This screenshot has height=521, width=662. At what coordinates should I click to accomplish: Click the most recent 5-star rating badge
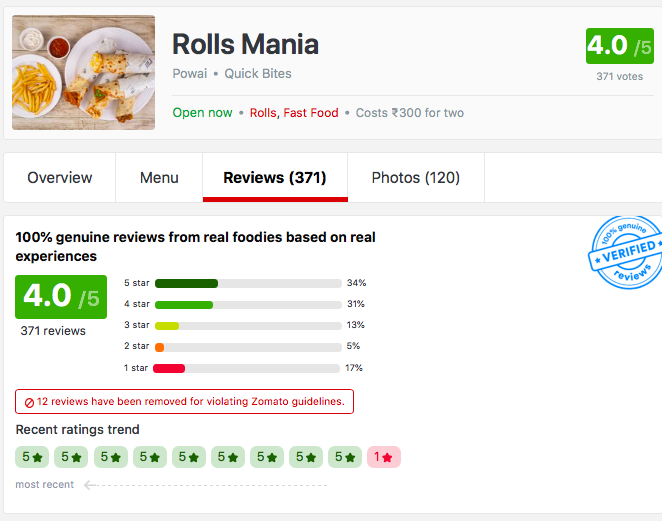tap(32, 457)
